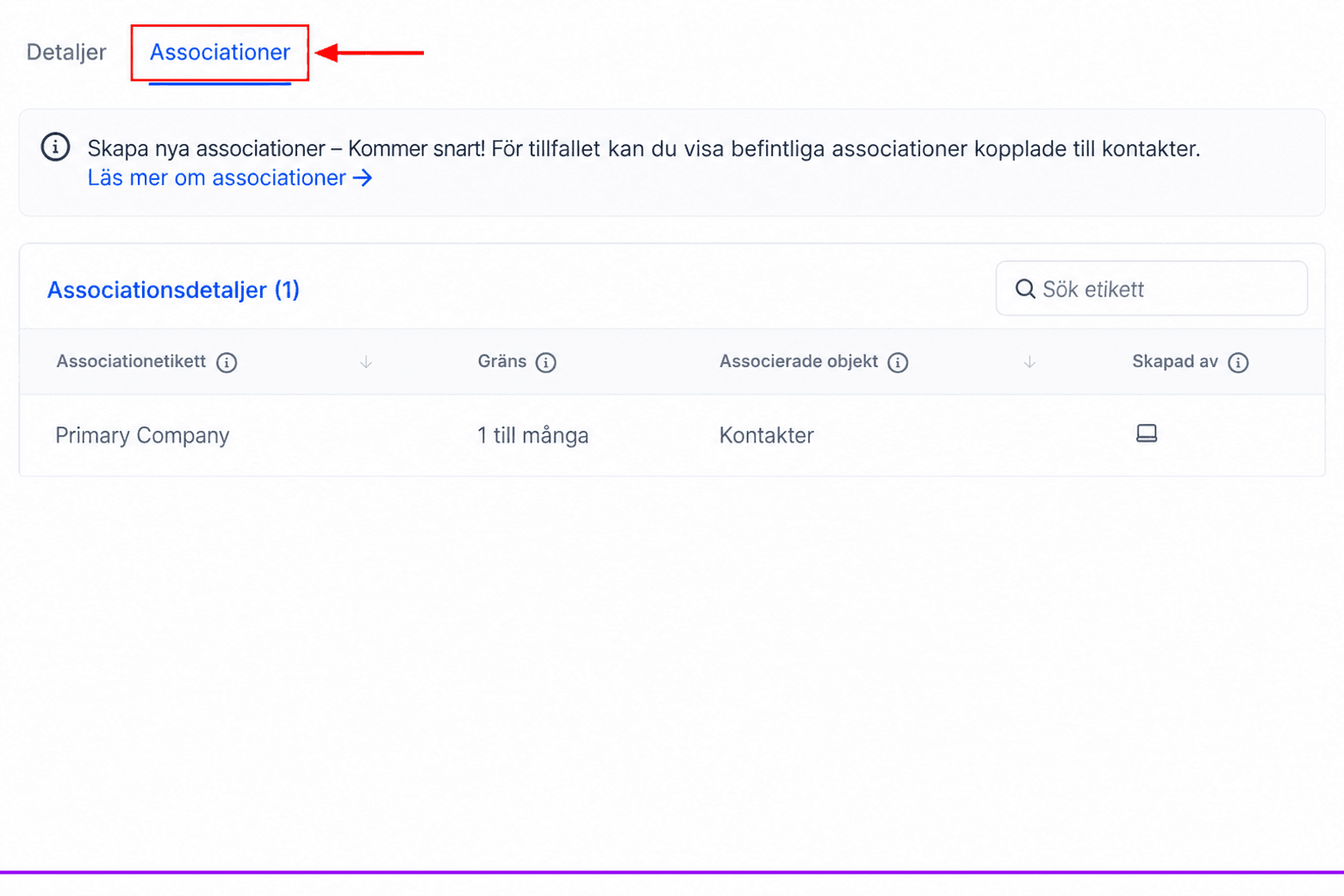Click the info icon in the banner
The image size is (1344, 896).
[55, 146]
